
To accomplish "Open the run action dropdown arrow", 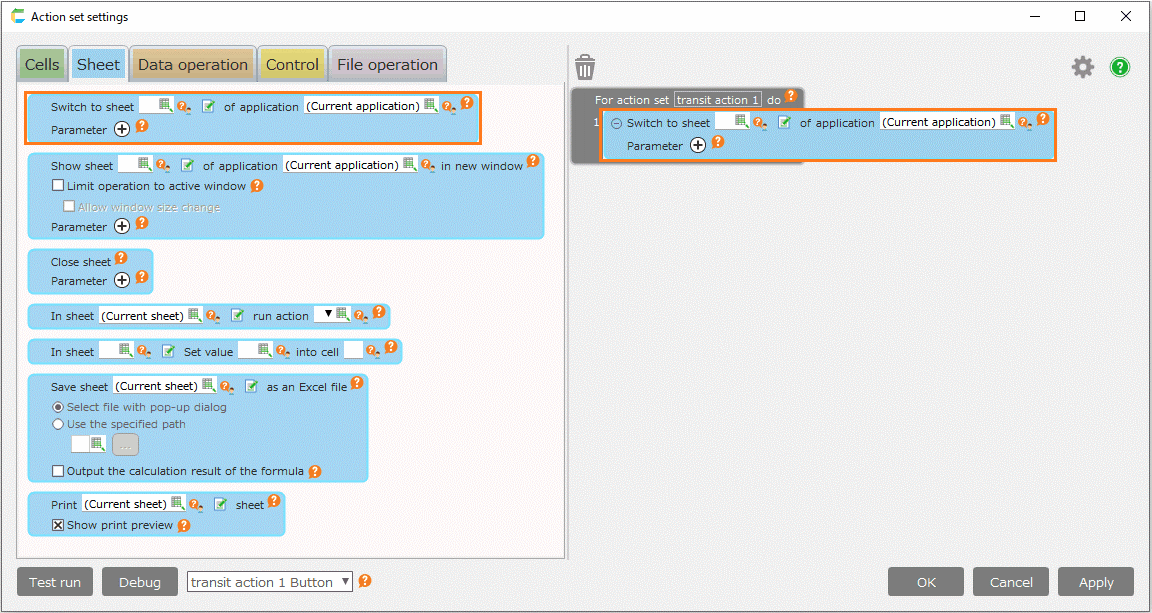I will click(x=327, y=314).
